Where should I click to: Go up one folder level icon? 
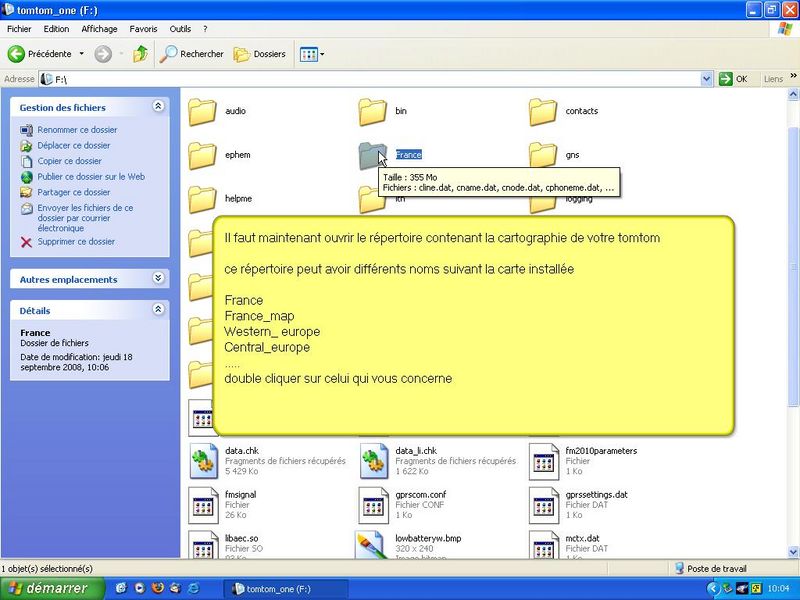pos(140,54)
